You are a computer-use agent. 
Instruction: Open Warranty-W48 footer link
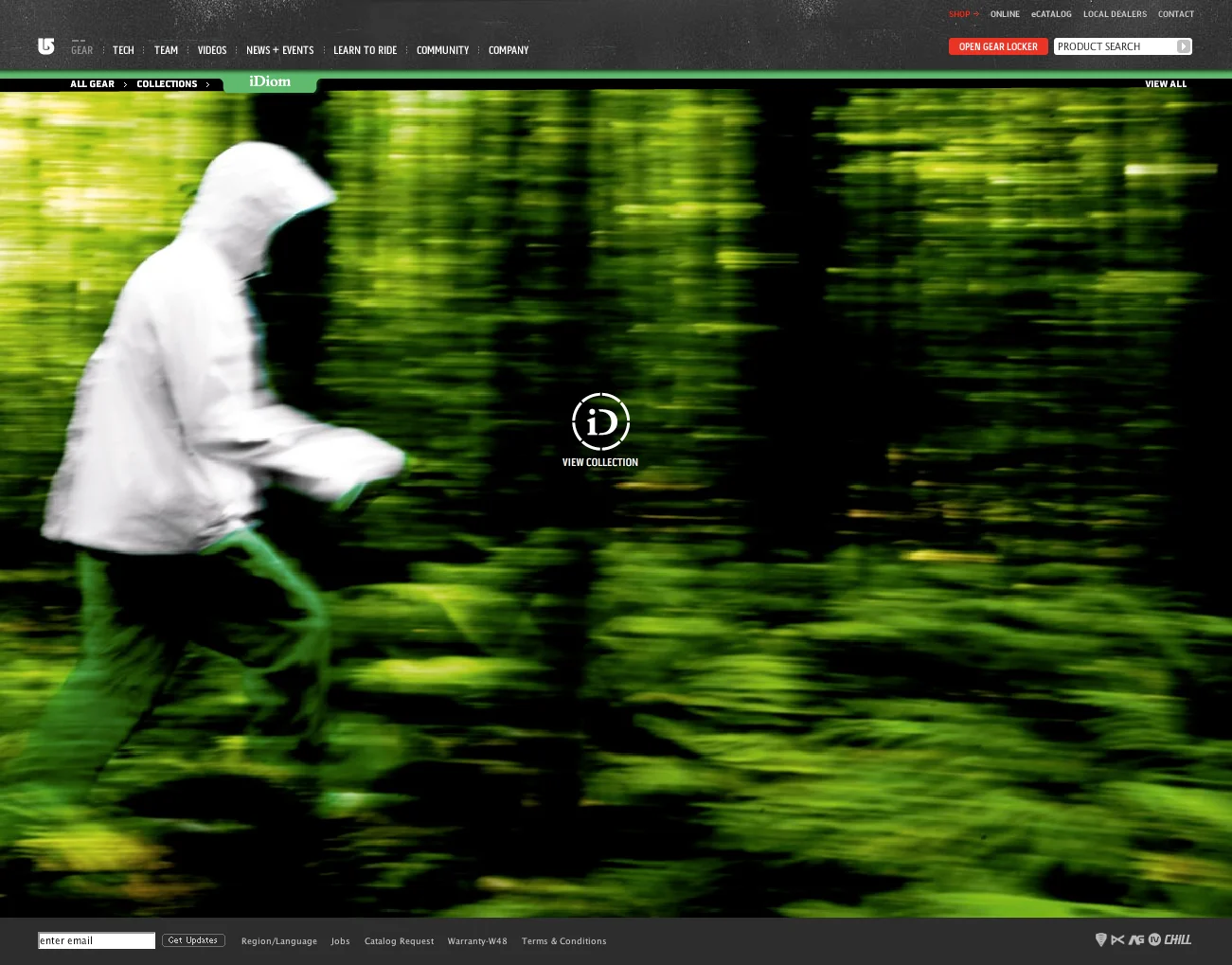coord(477,941)
